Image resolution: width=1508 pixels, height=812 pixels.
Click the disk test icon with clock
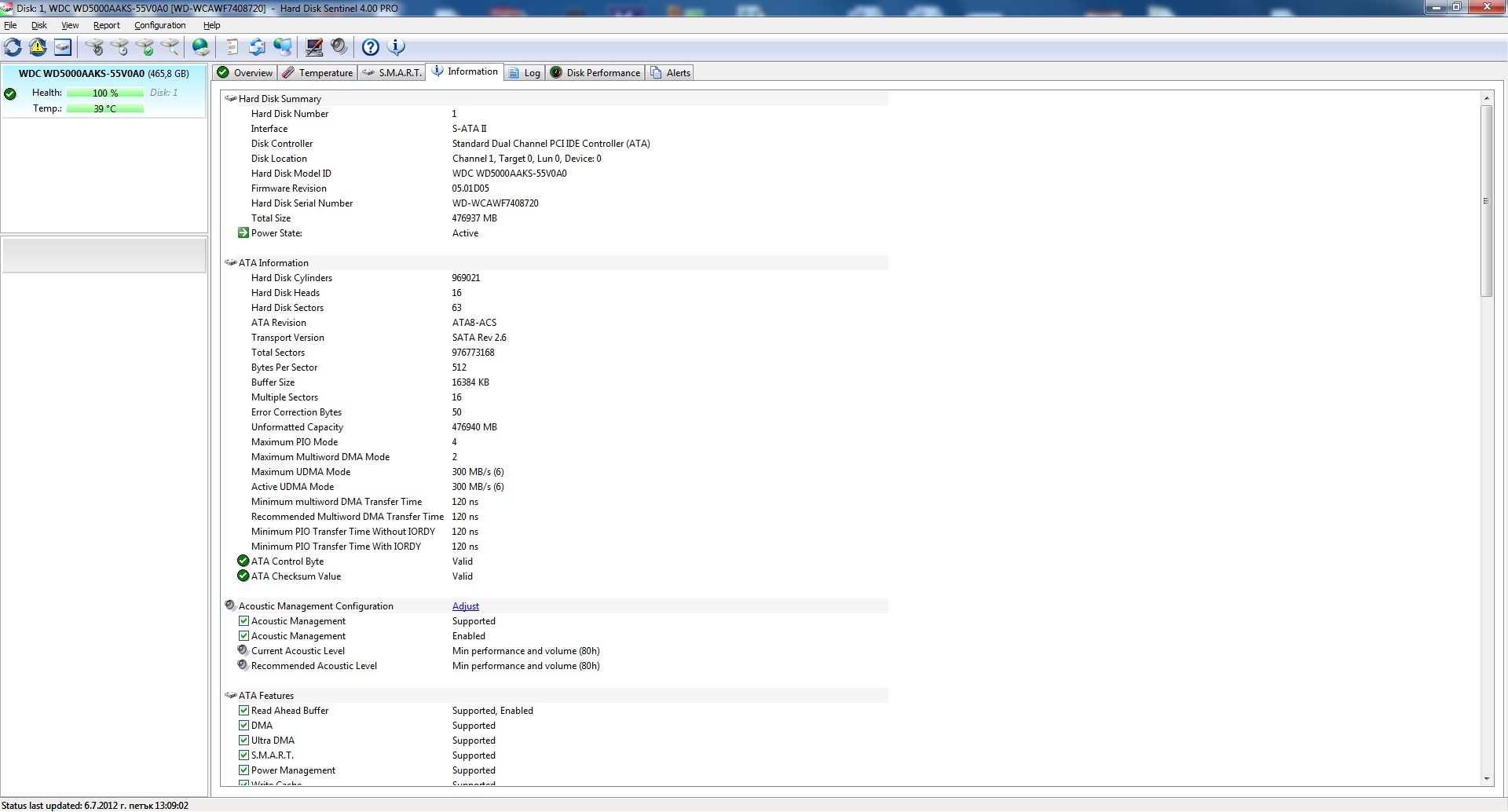tap(120, 47)
